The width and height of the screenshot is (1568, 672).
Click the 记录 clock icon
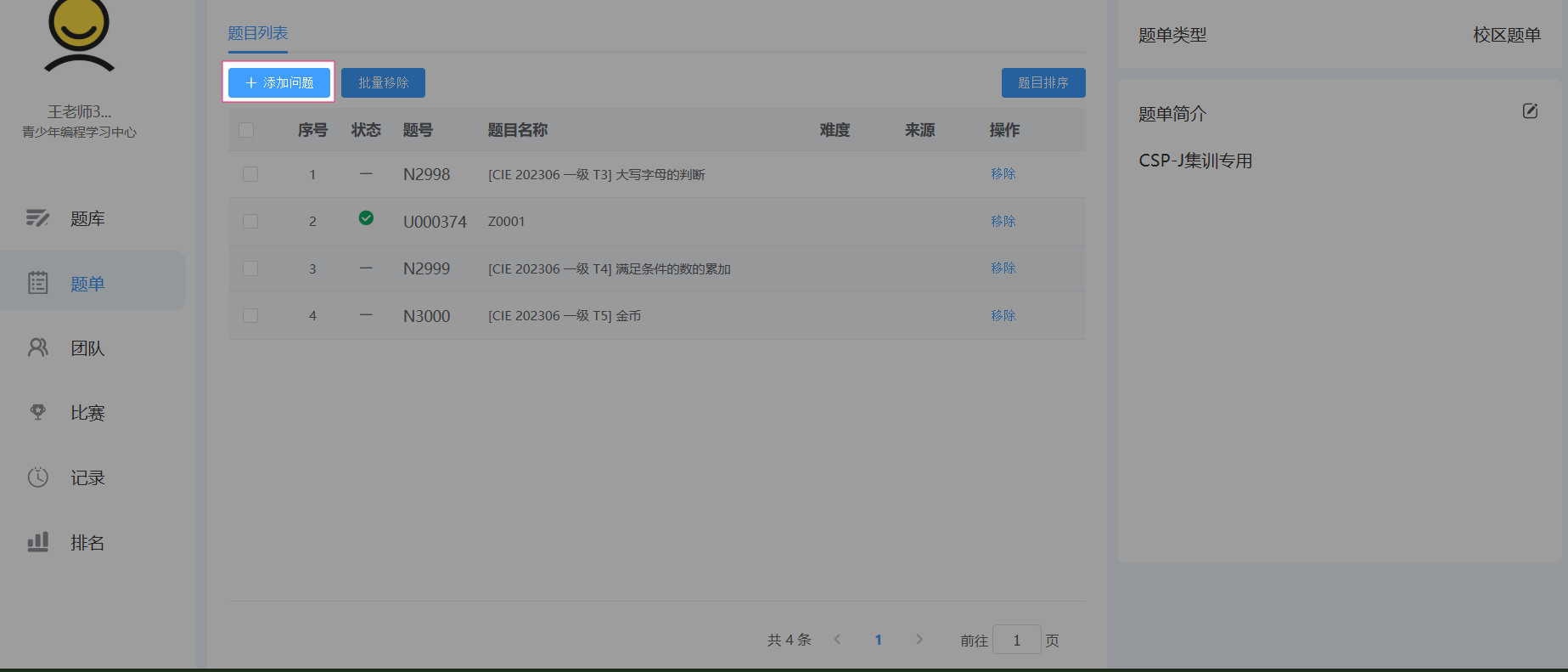point(38,477)
